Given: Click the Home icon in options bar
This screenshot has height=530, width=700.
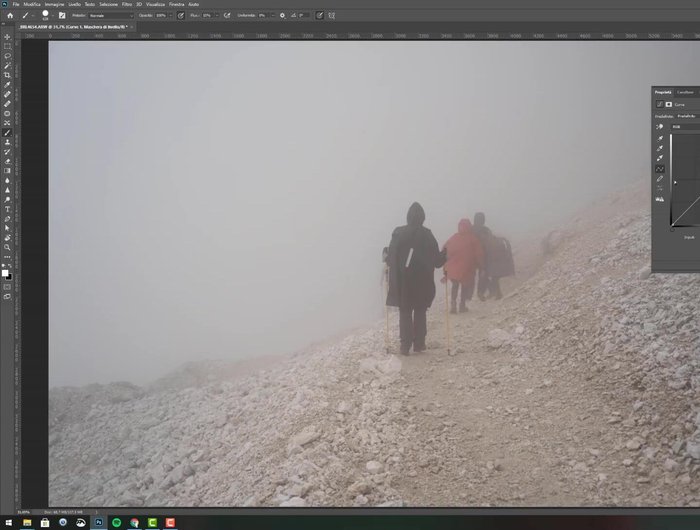Looking at the screenshot, I should [x=9, y=16].
